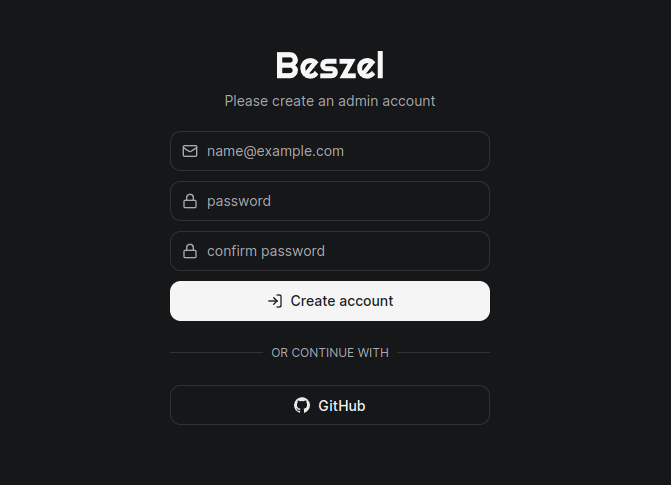This screenshot has width=671, height=485.
Task: Click the "Create account" label text
Action: click(x=342, y=301)
